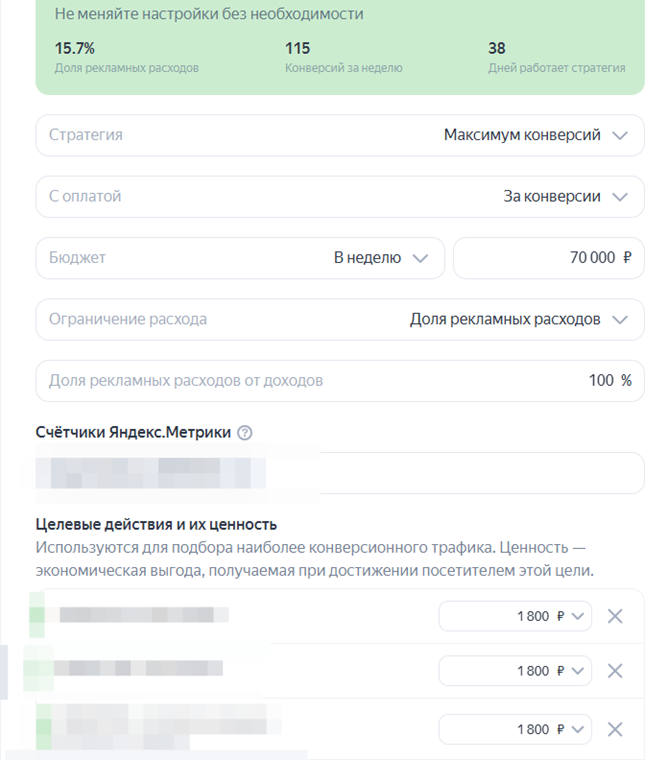Click the 70 000 ₽ budget field

pyautogui.click(x=548, y=258)
